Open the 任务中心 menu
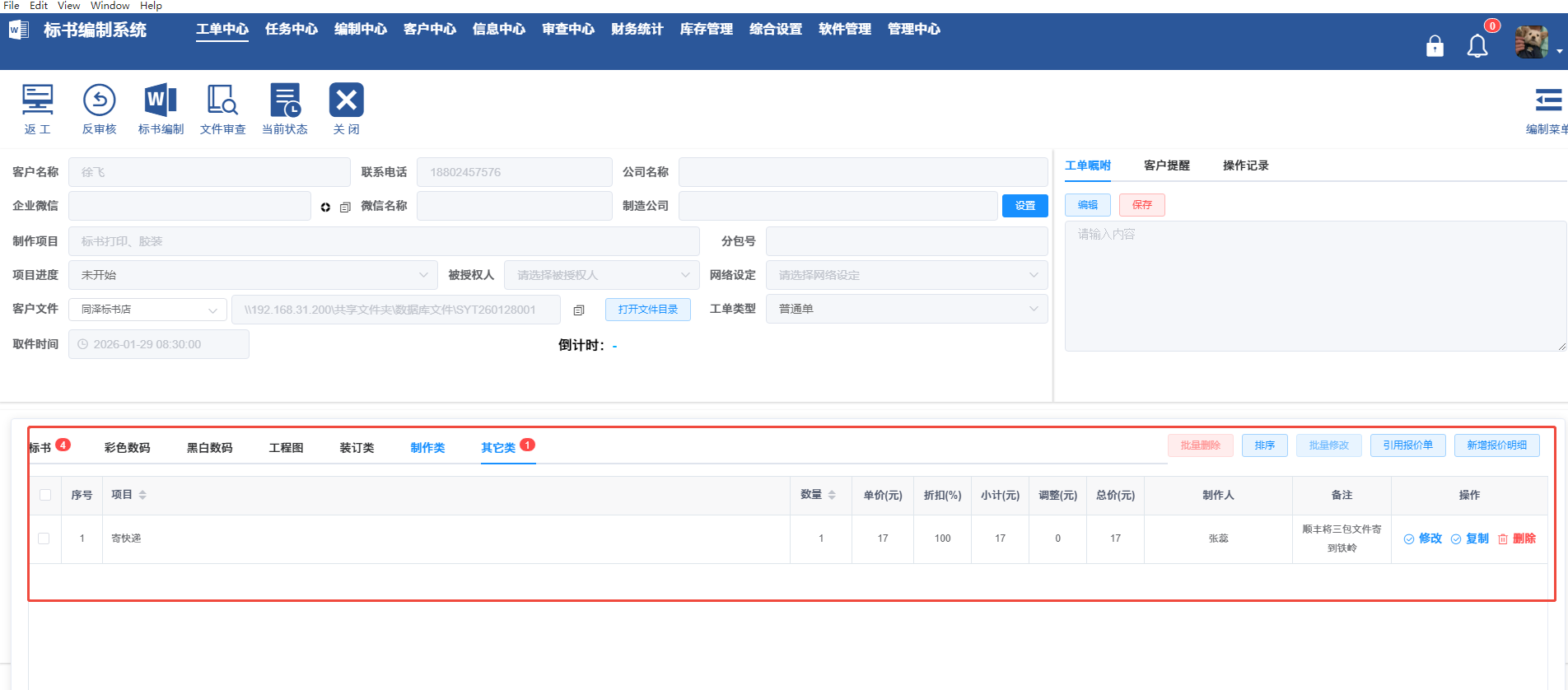 (x=292, y=30)
